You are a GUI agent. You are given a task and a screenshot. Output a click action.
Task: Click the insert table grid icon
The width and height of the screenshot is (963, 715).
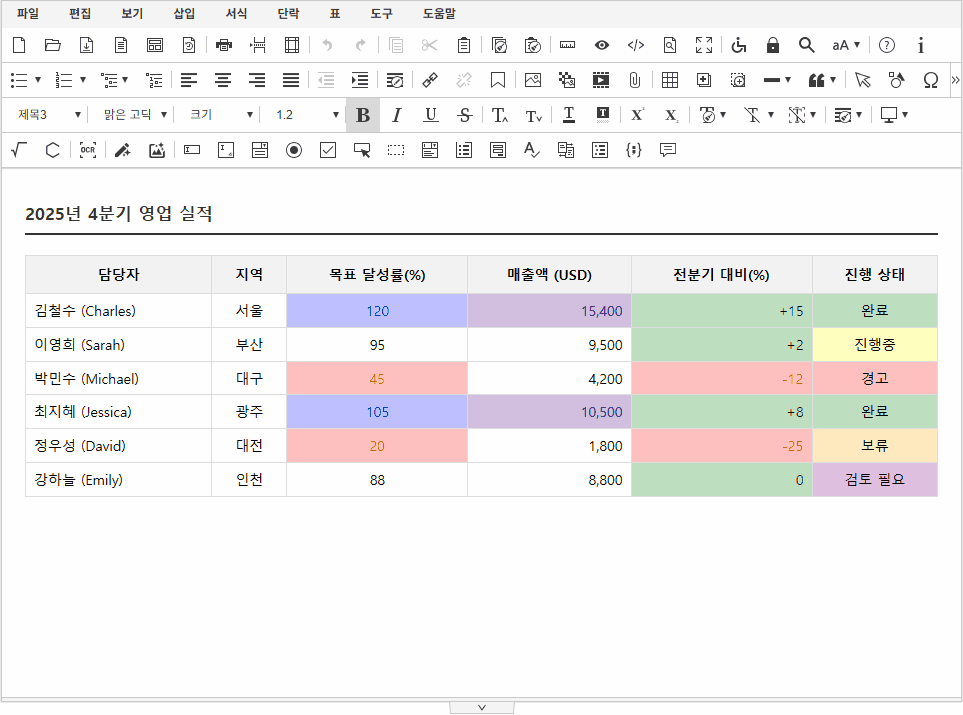tap(670, 80)
